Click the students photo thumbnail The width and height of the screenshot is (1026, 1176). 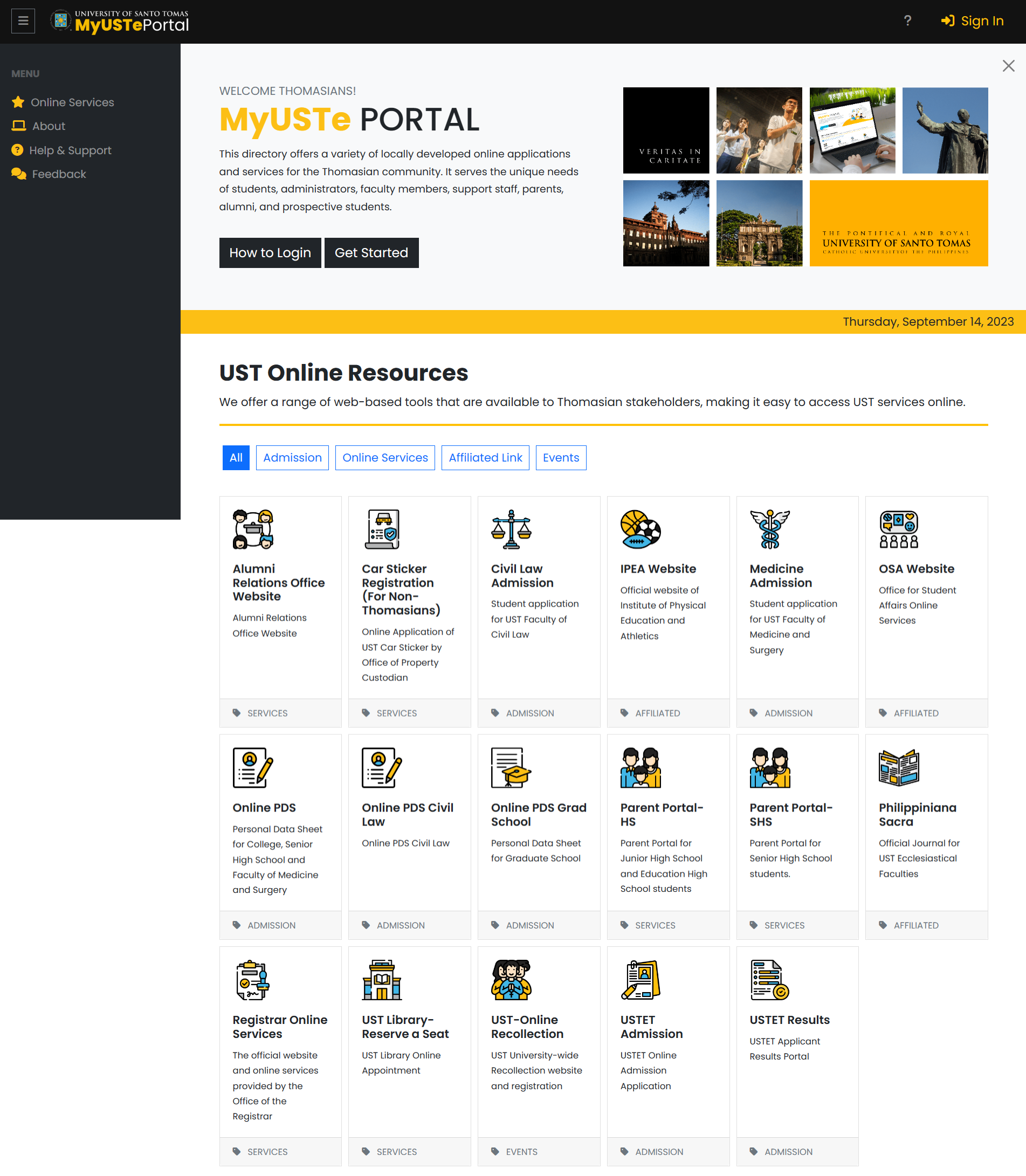(759, 130)
